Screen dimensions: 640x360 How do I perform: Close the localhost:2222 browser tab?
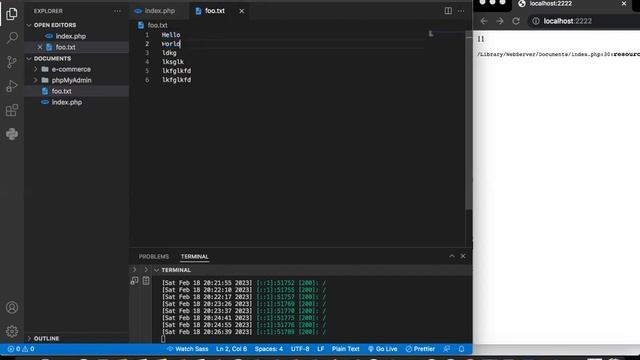[x=624, y=3]
